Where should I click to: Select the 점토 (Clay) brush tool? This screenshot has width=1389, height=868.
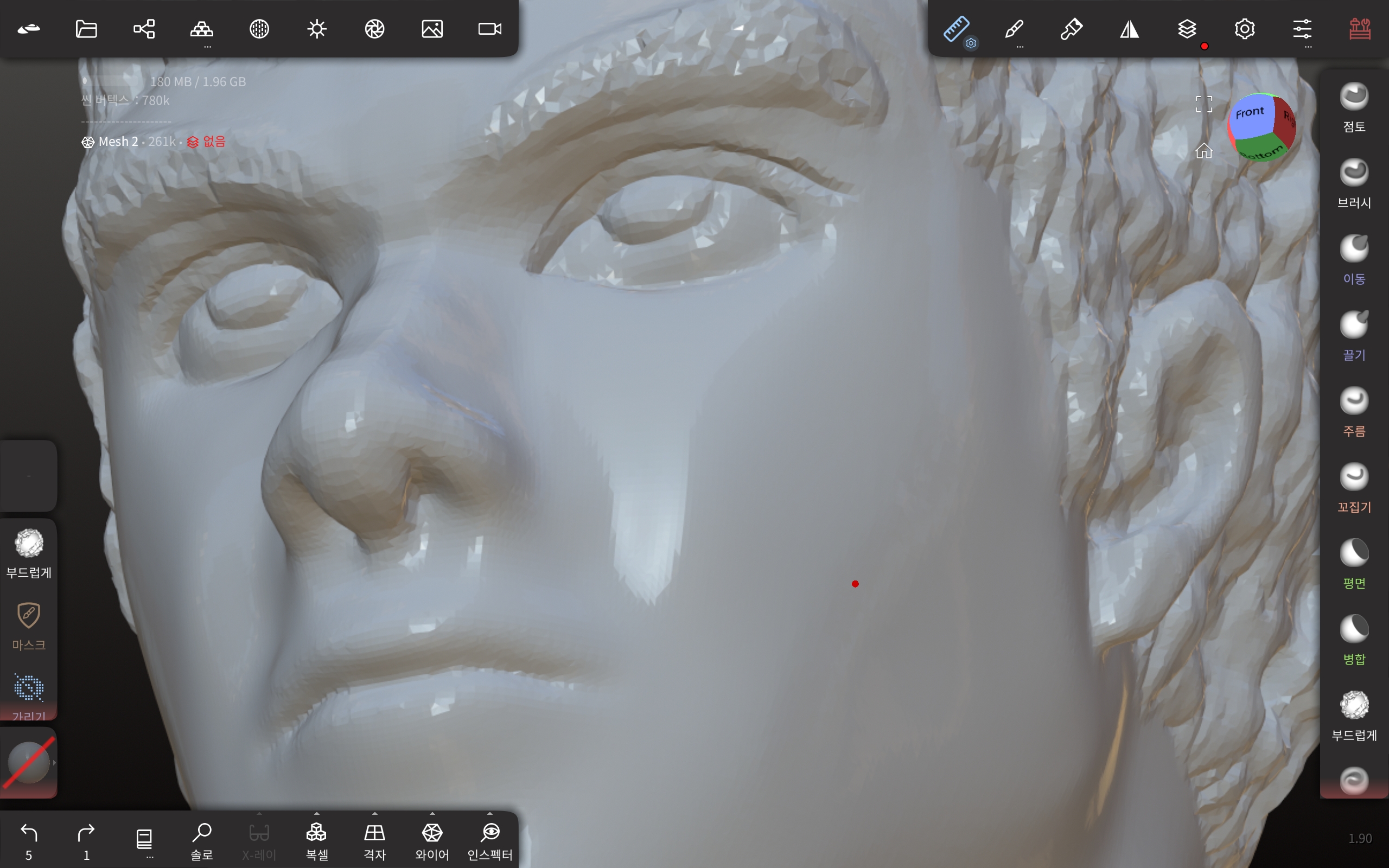[x=1353, y=97]
